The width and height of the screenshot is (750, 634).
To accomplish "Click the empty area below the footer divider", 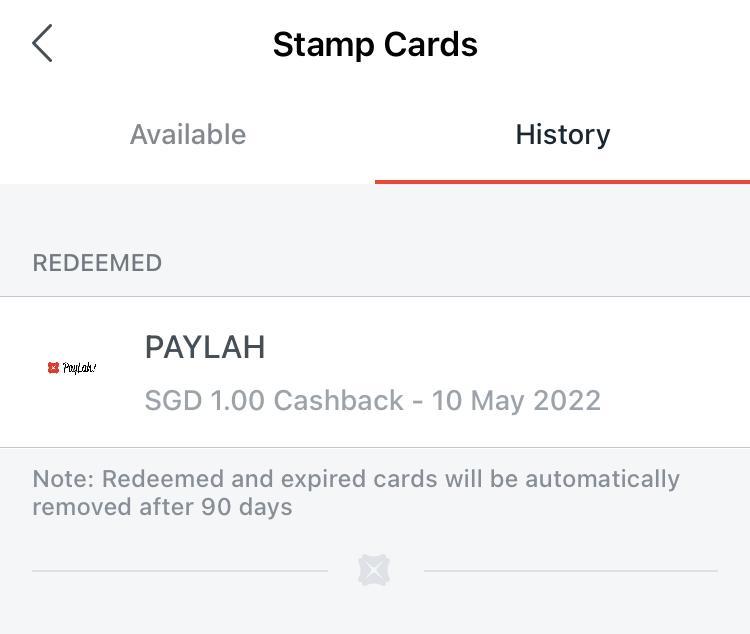I will (375, 610).
